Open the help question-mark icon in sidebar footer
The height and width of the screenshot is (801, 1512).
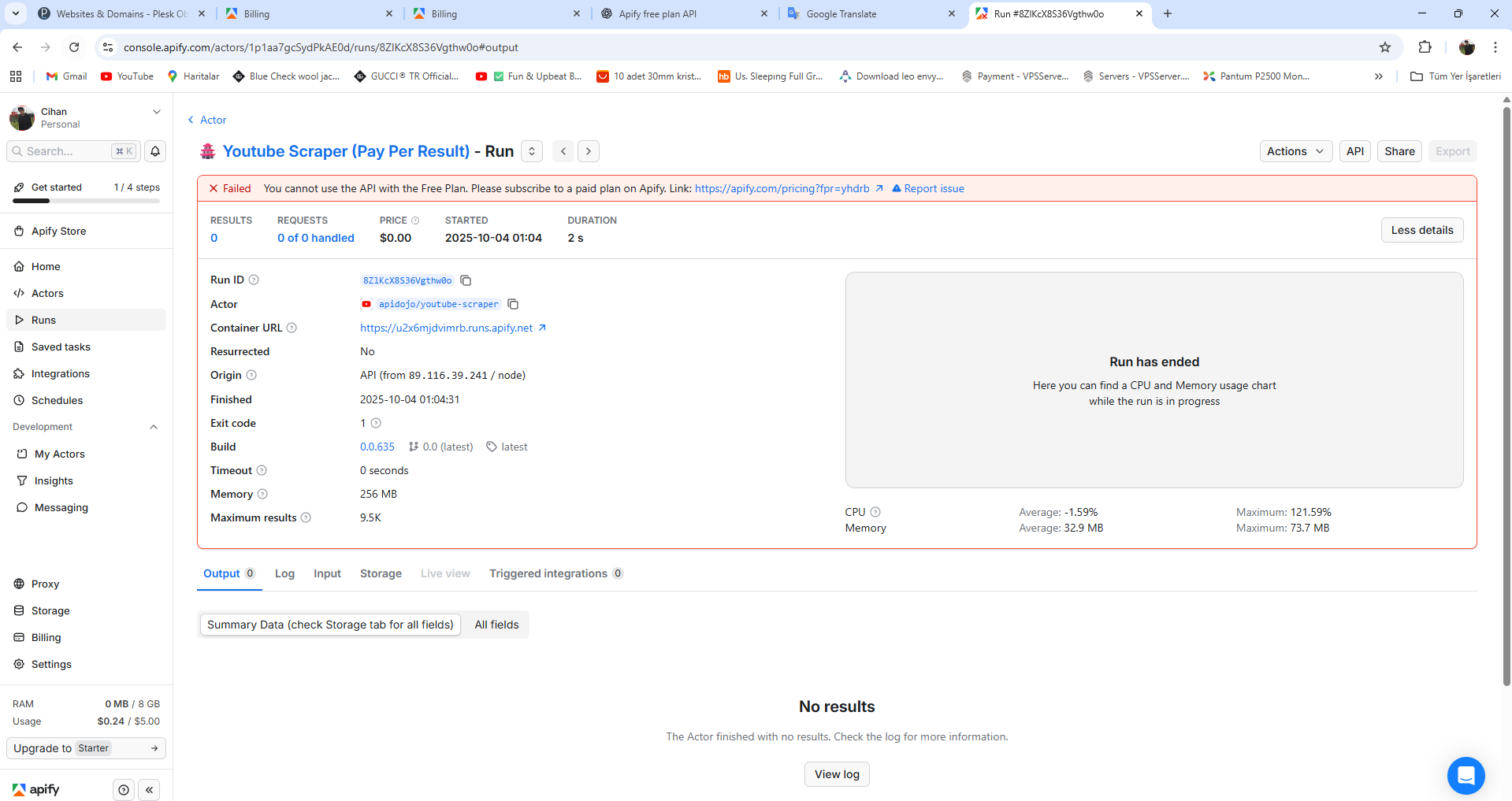(124, 790)
